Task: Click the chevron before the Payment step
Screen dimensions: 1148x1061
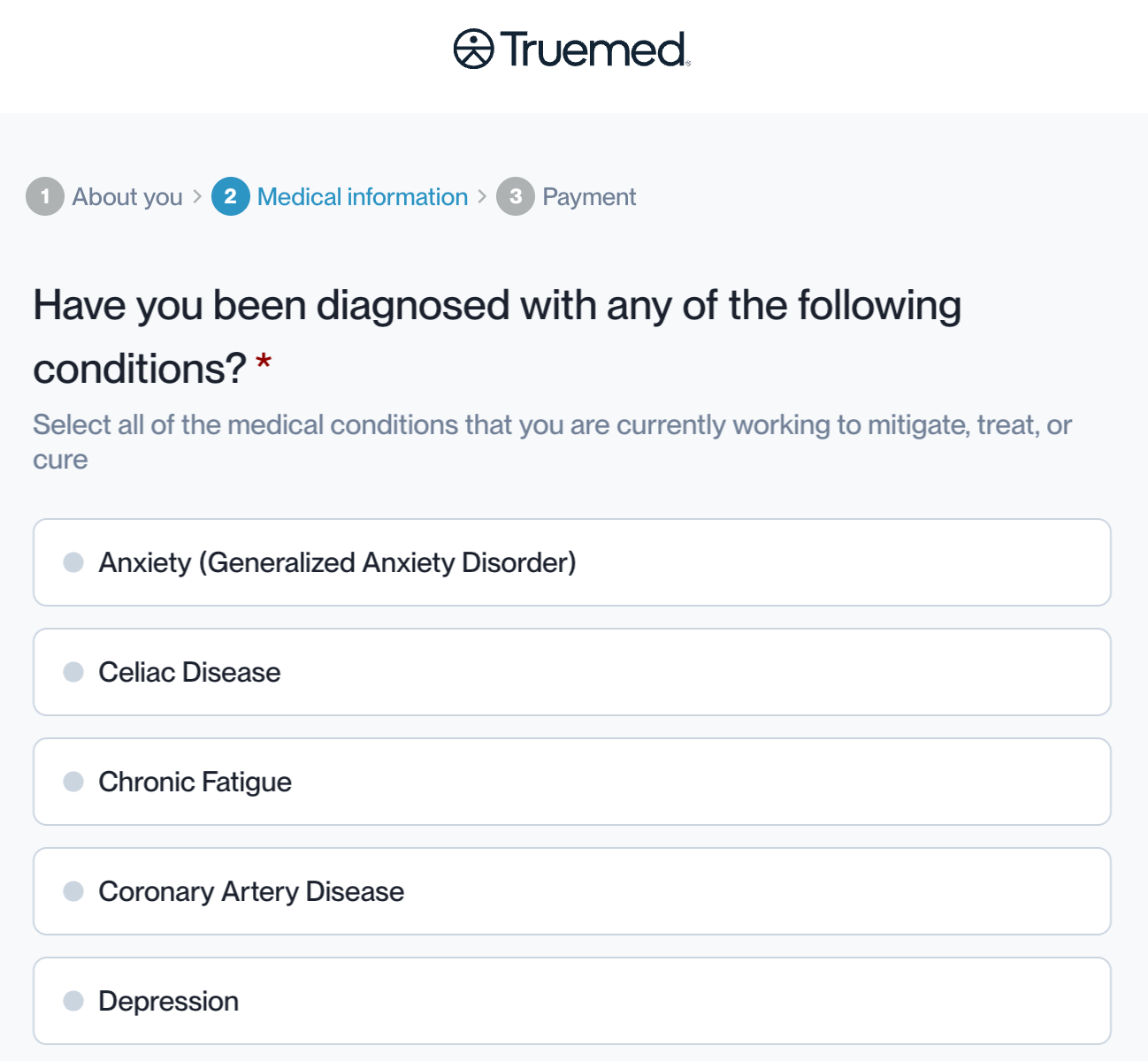Action: point(482,196)
